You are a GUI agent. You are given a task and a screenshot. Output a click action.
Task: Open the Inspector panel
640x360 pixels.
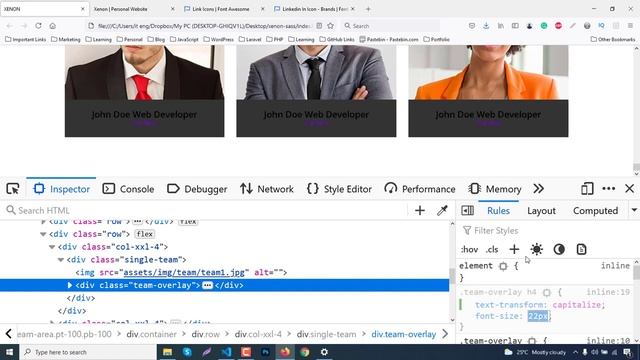pos(61,189)
